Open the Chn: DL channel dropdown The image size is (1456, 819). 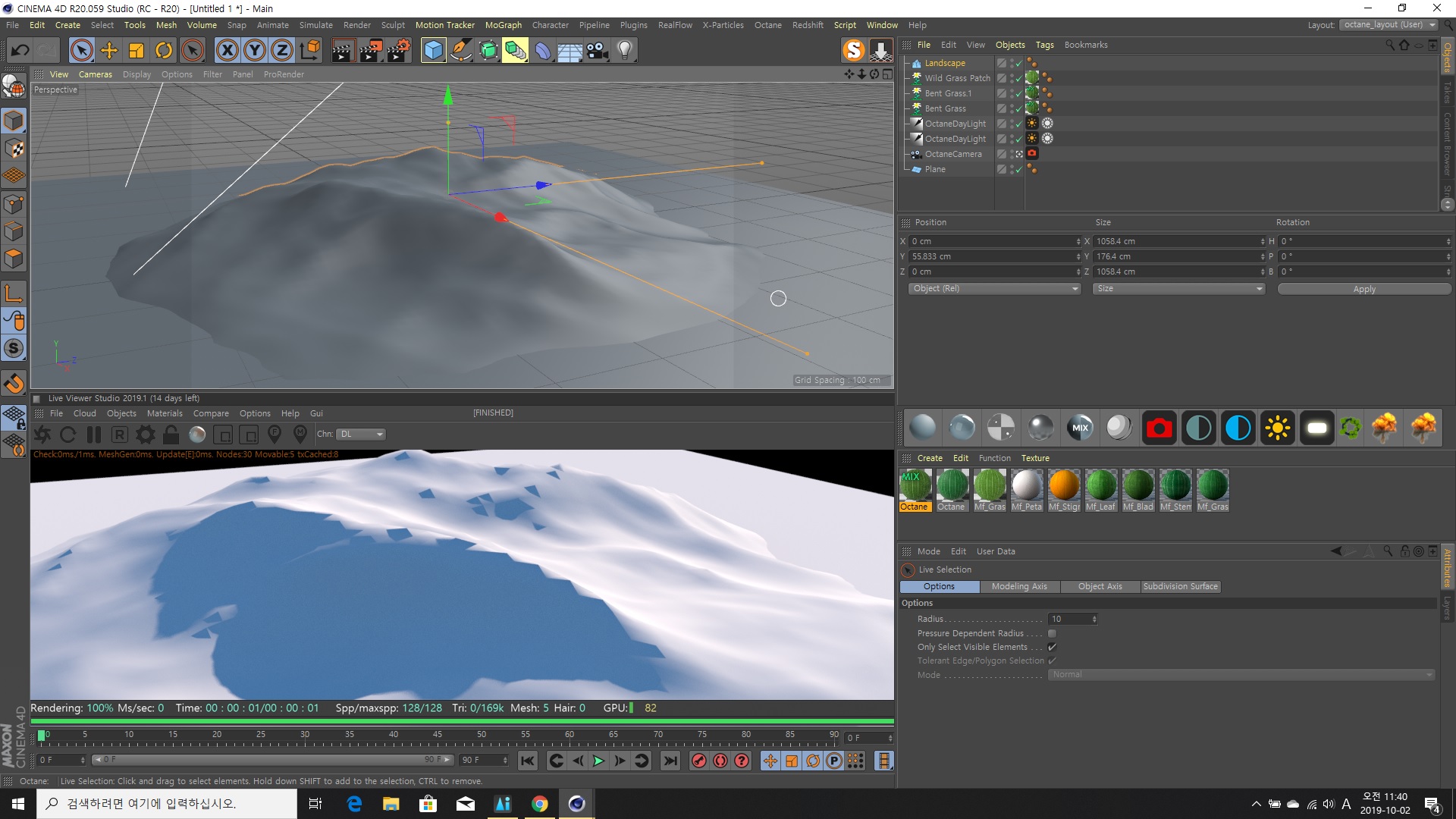coord(361,435)
